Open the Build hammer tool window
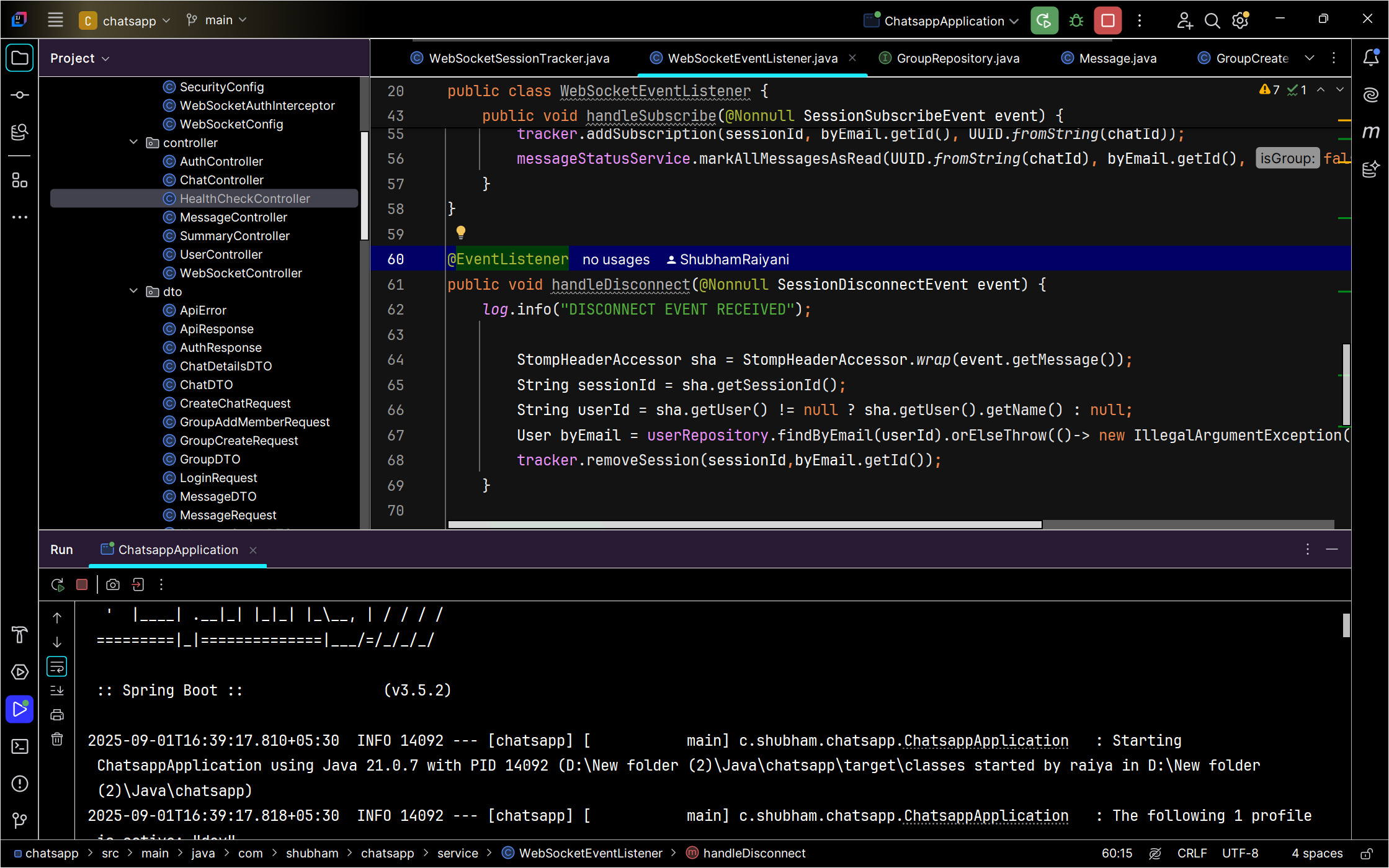1389x868 pixels. point(20,635)
